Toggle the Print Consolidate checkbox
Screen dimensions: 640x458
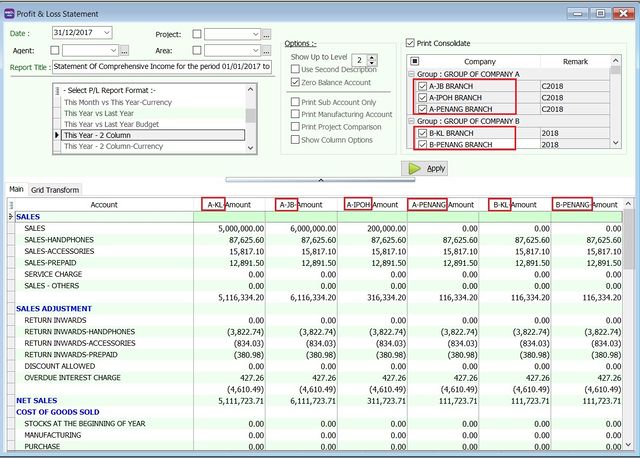tap(411, 43)
